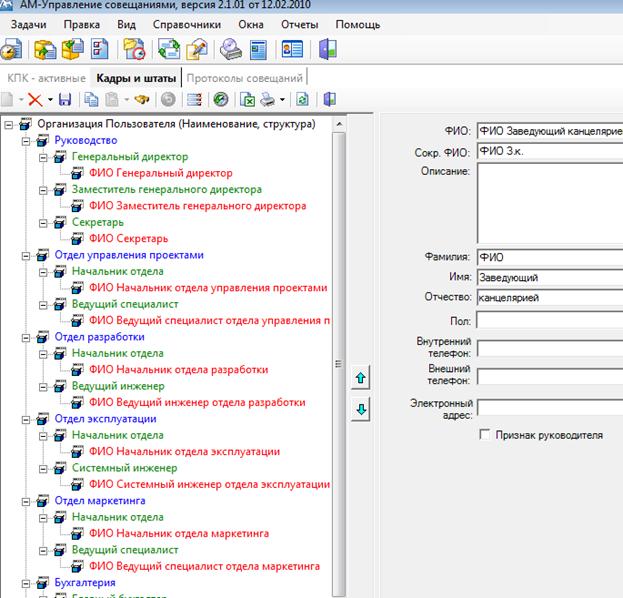Open the Отчеты menu
Viewport: 623px width, 598px height.
pos(301,23)
